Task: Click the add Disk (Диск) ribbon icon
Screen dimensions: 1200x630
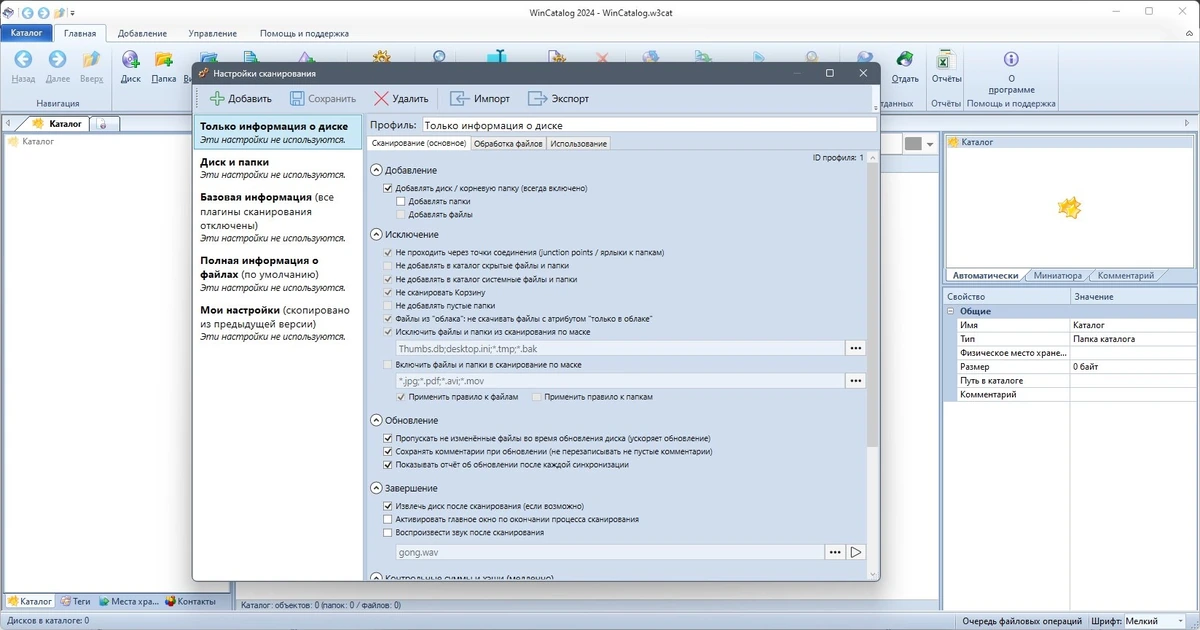Action: (130, 60)
